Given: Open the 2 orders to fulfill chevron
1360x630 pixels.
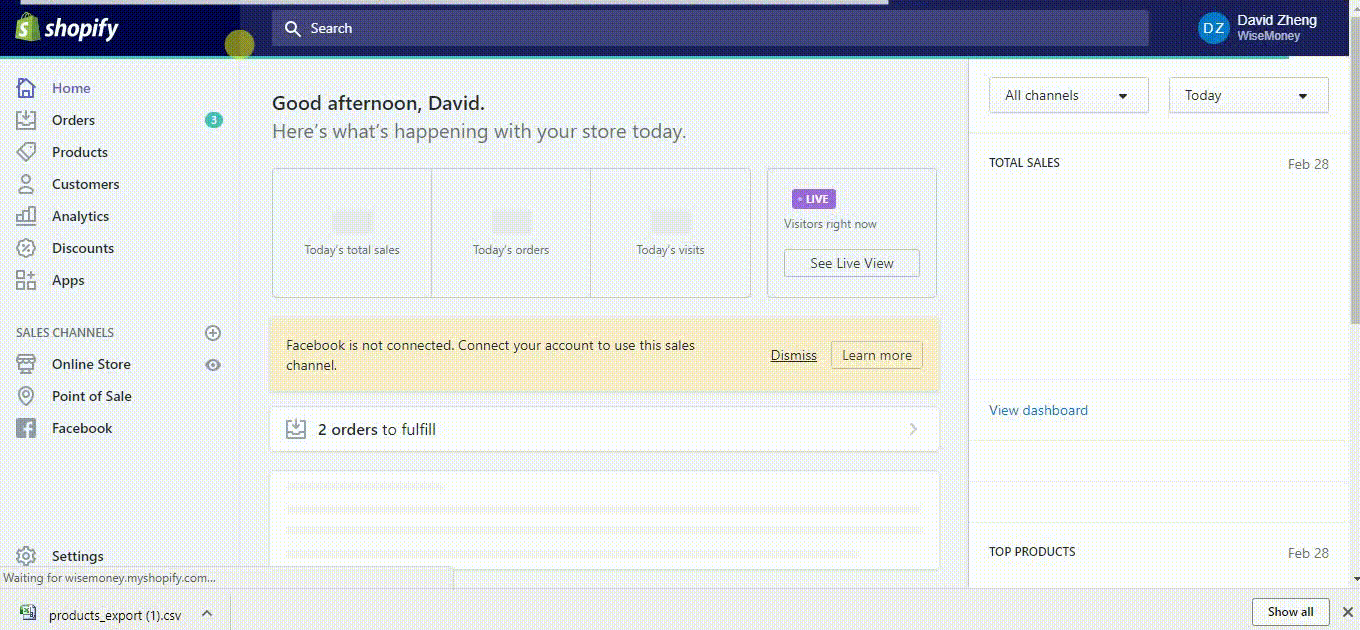Looking at the screenshot, I should 913,429.
